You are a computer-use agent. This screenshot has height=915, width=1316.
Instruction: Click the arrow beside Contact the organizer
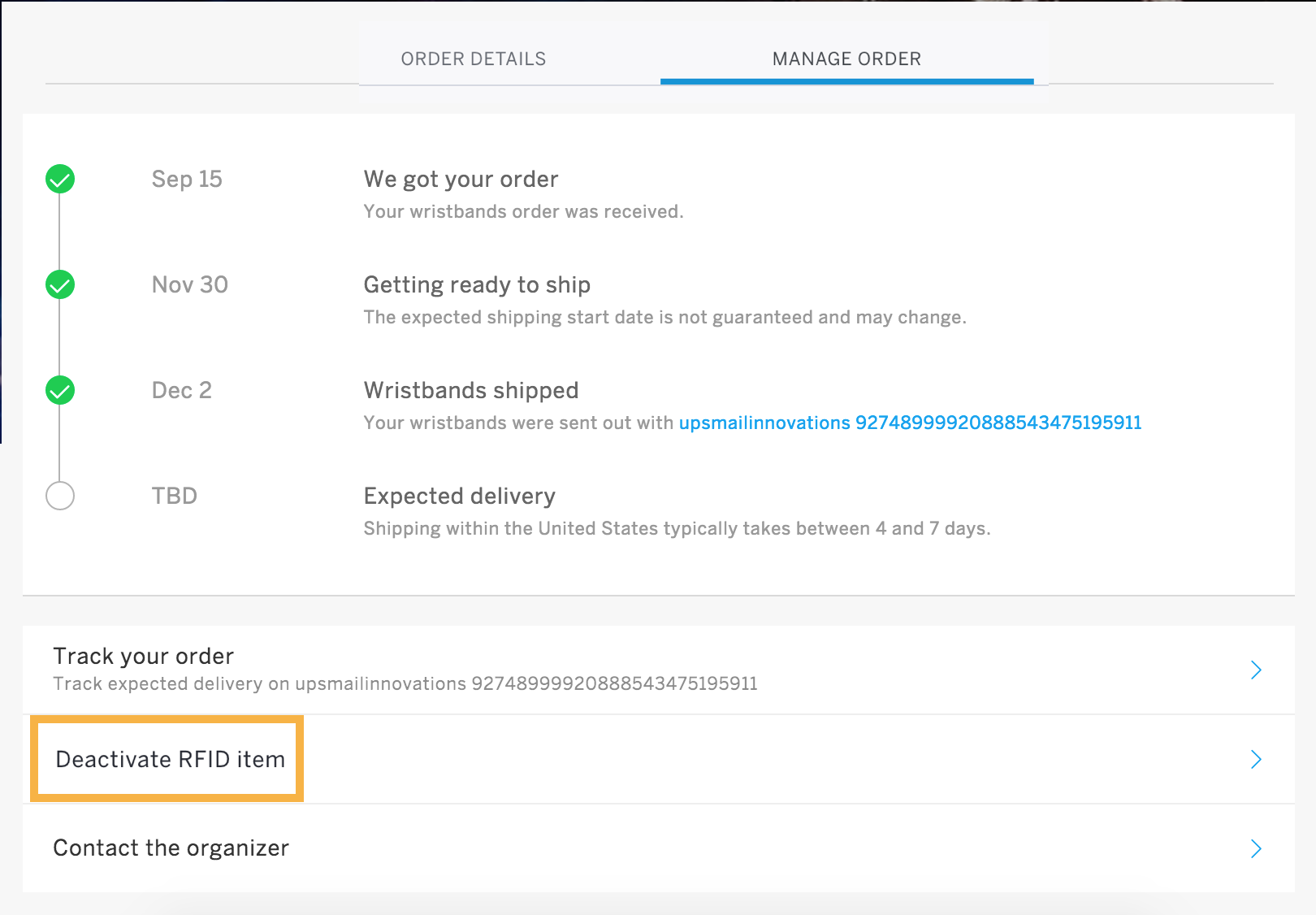point(1256,848)
